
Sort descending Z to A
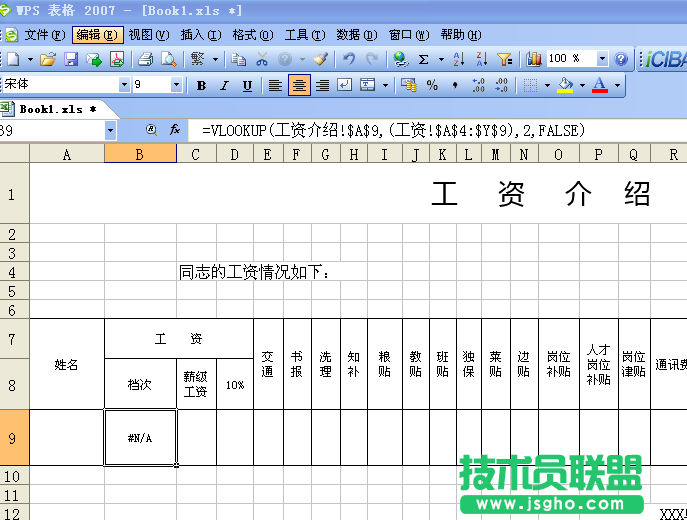(482, 59)
